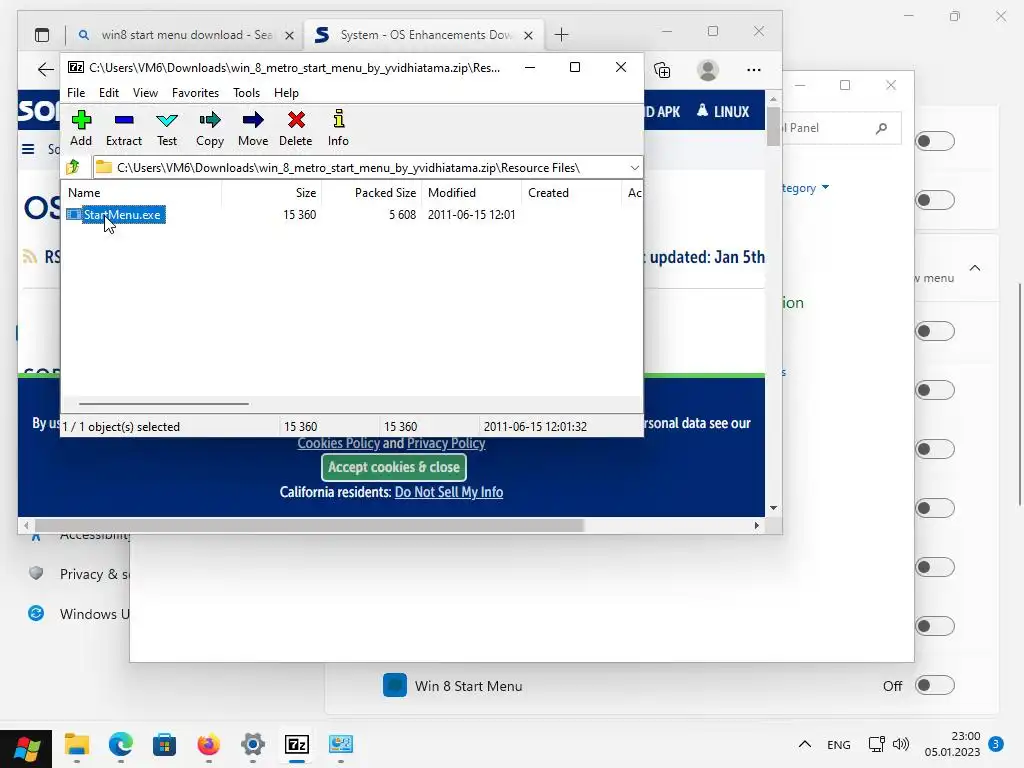Open the Edge tab actions menu

tap(42, 35)
